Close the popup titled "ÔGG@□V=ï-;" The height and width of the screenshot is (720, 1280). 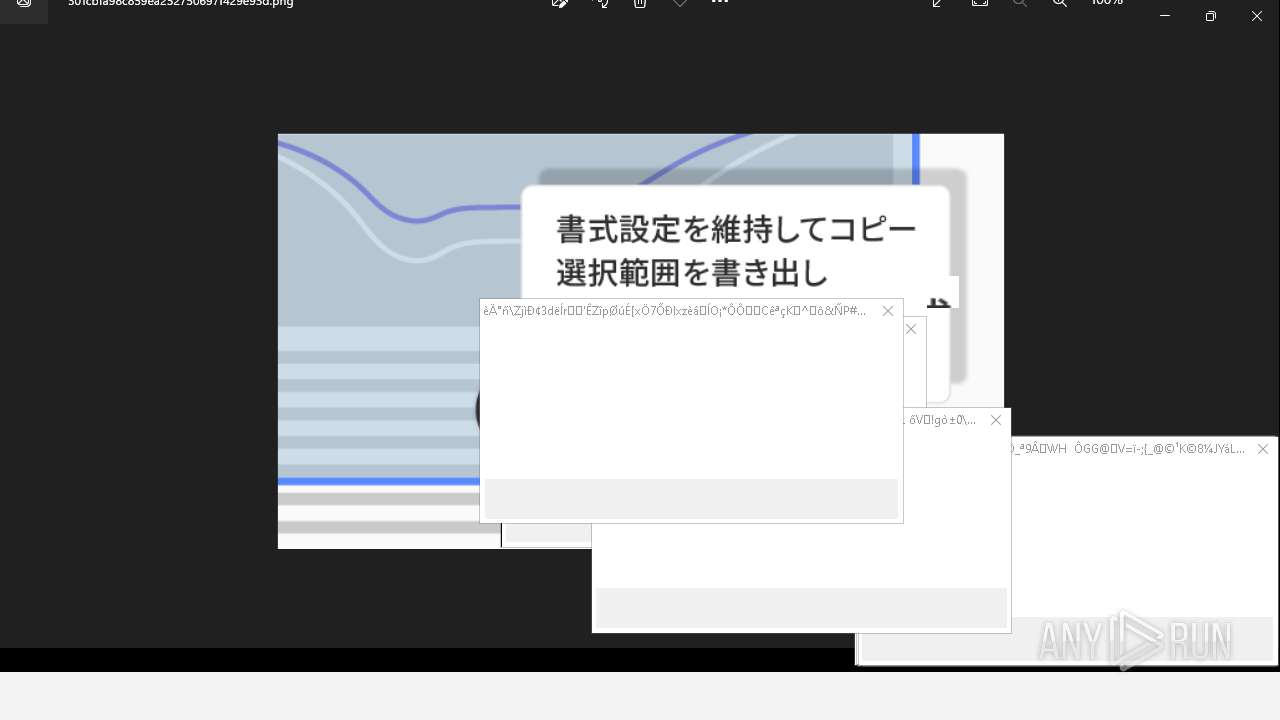pyautogui.click(x=1262, y=449)
